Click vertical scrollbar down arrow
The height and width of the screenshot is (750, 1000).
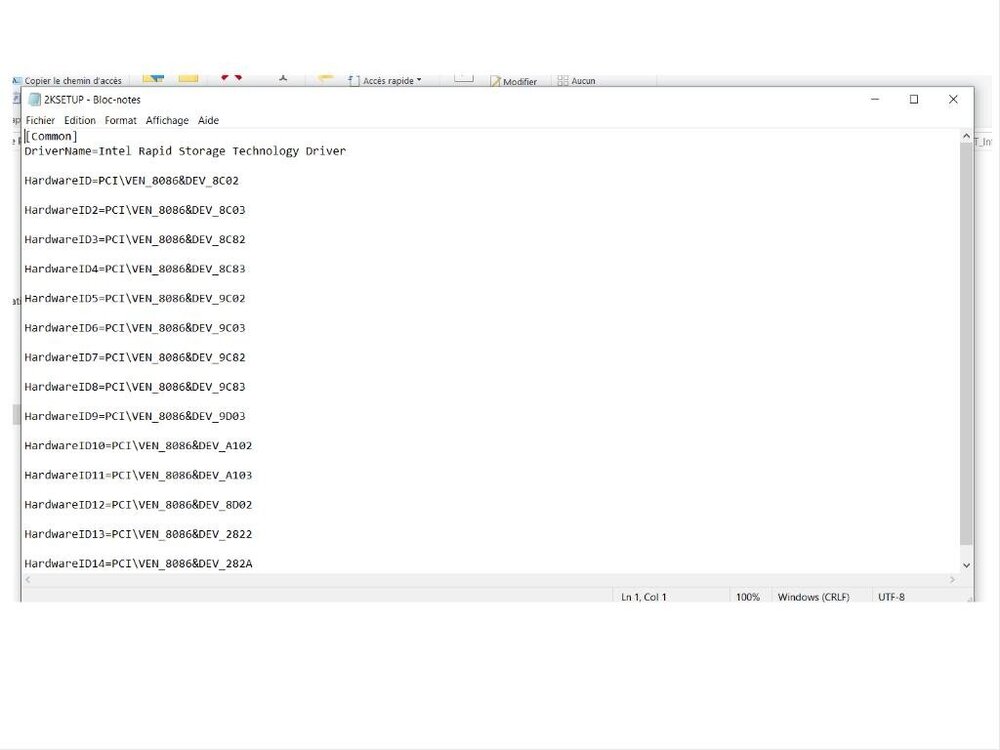pos(966,565)
